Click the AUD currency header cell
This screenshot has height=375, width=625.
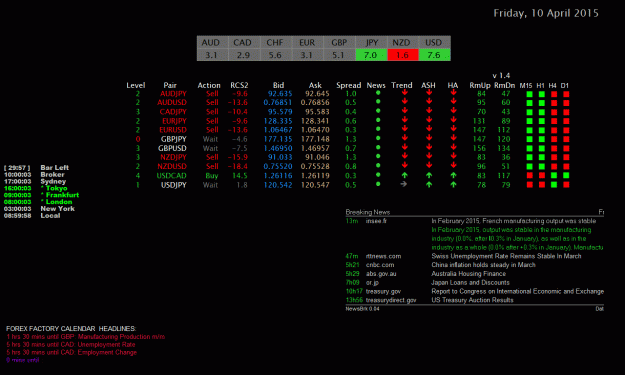tap(211, 42)
